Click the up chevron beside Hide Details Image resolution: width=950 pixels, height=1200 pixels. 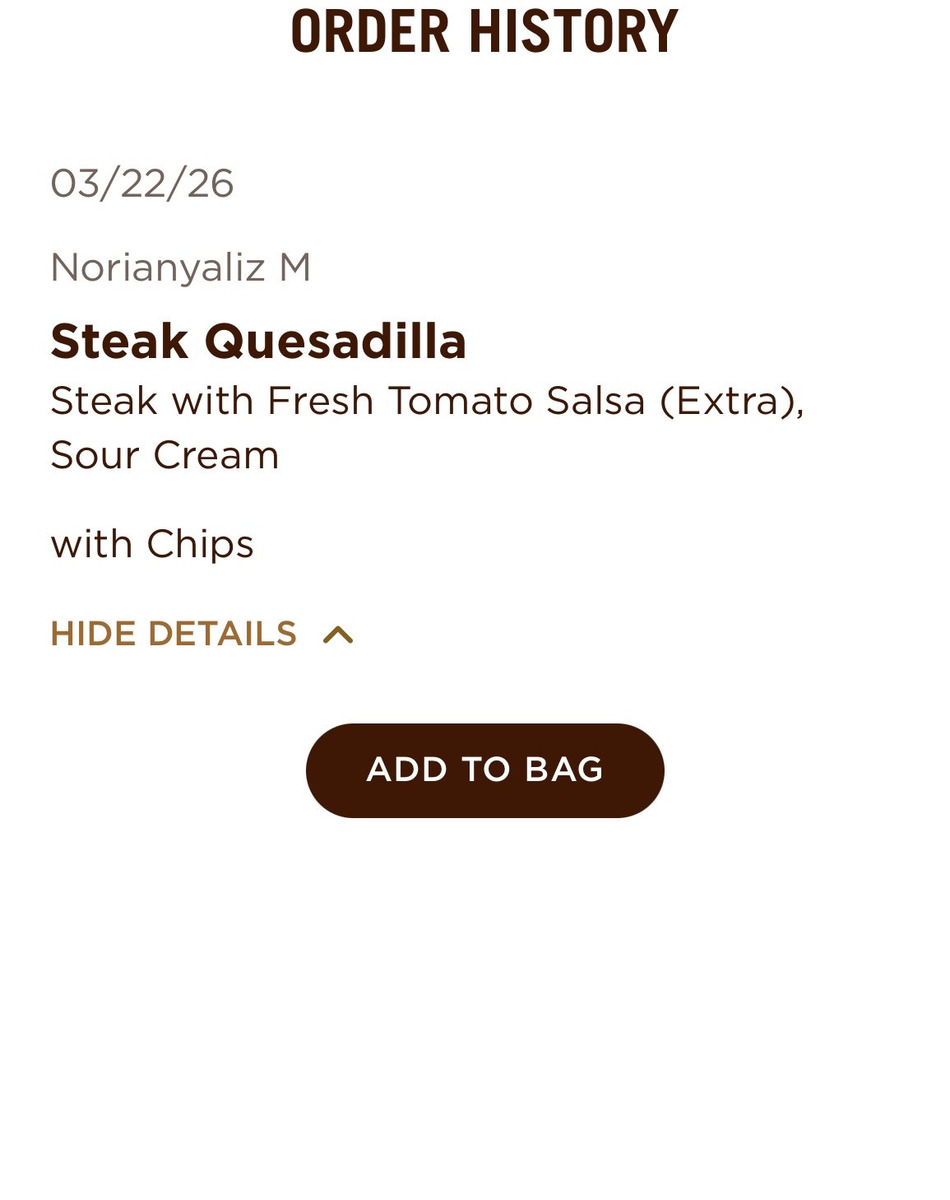338,635
